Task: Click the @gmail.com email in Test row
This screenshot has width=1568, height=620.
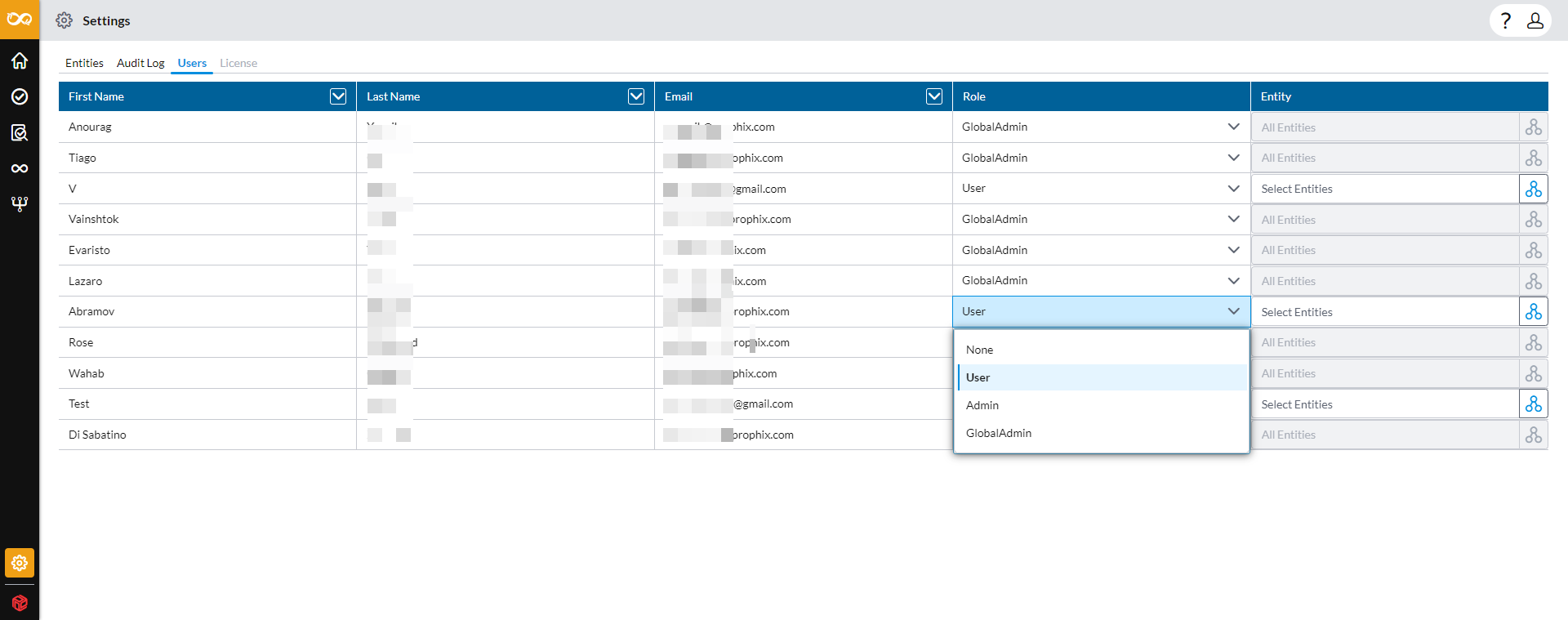Action: click(x=763, y=404)
